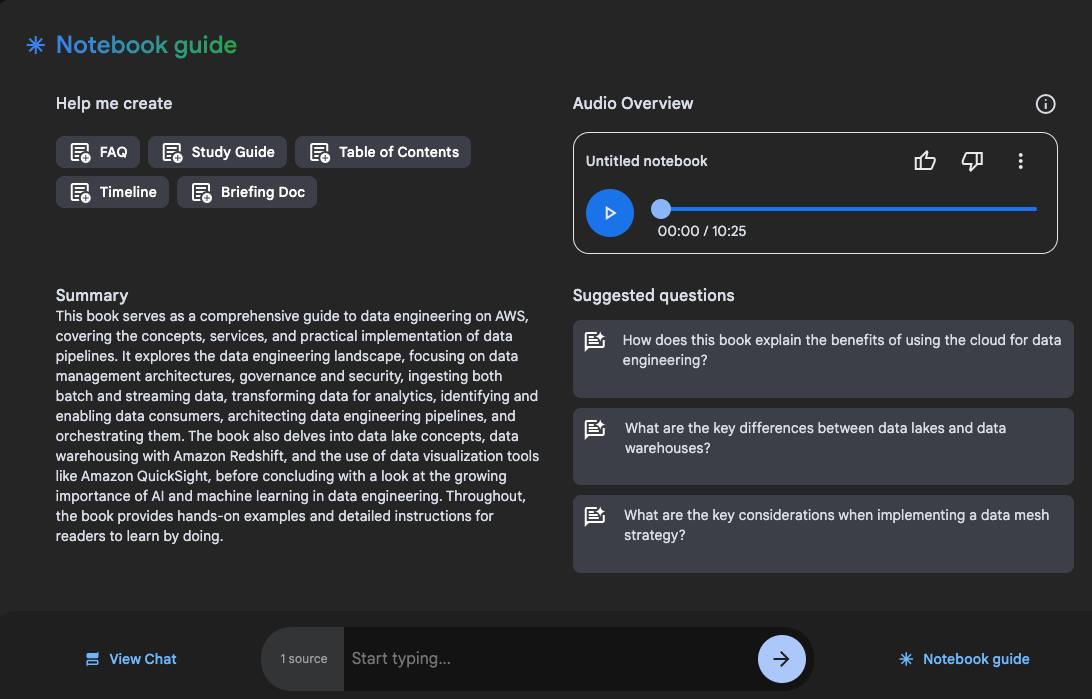Screen dimensions: 1092x699
Task: Click the Audio Overview info icon
Action: point(1045,104)
